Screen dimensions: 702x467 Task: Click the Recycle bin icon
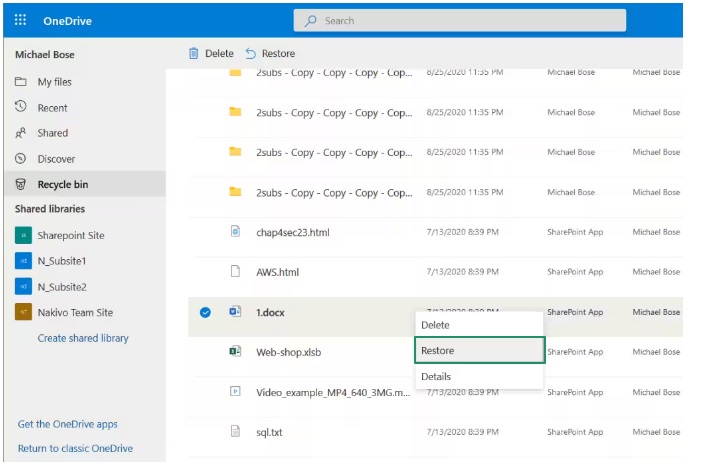click(21, 184)
